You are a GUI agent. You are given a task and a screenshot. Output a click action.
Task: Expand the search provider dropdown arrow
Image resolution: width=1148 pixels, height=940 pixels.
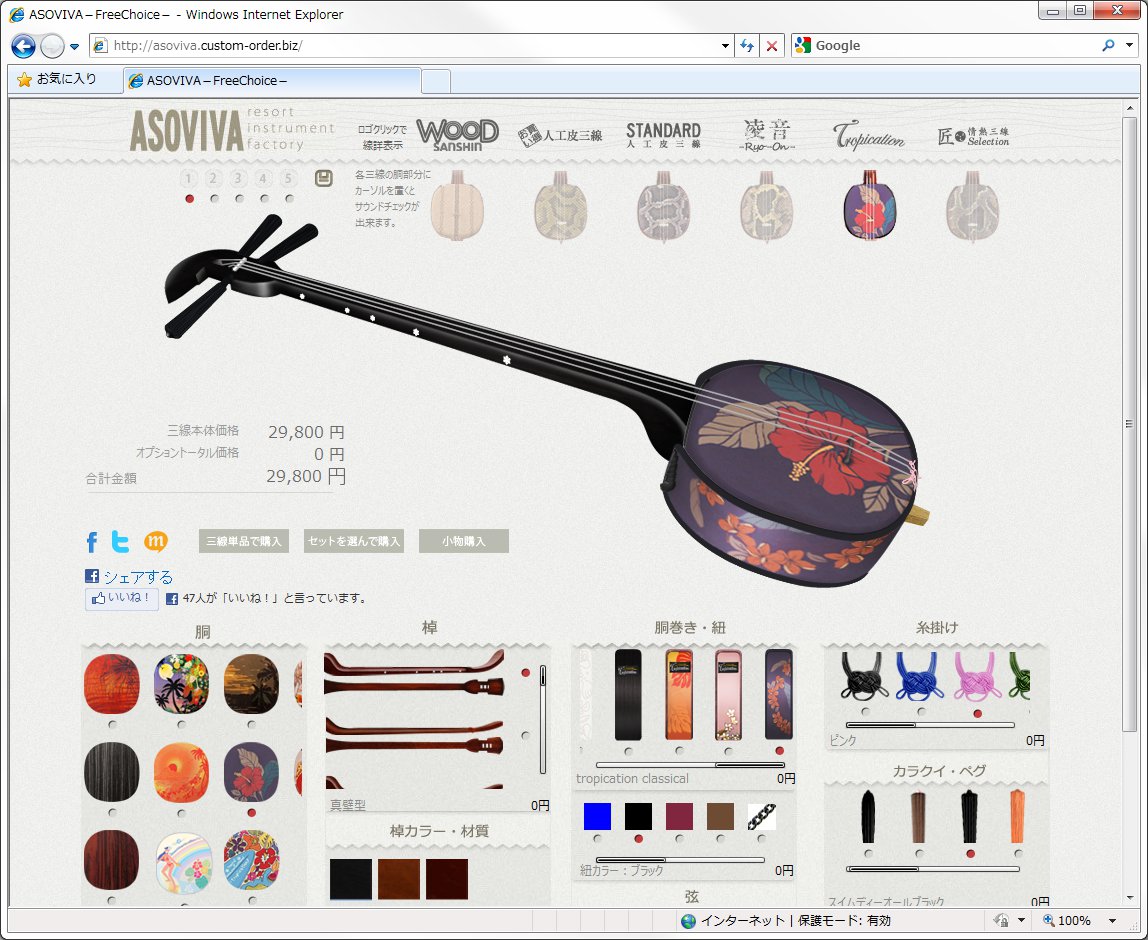[x=1129, y=45]
